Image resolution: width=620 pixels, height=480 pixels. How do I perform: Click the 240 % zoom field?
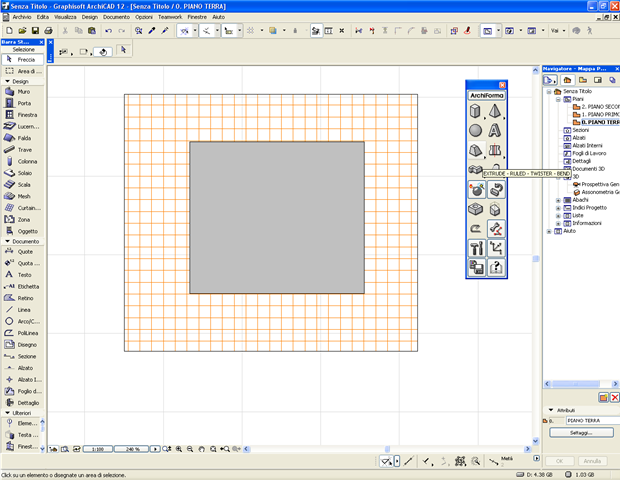[132, 449]
